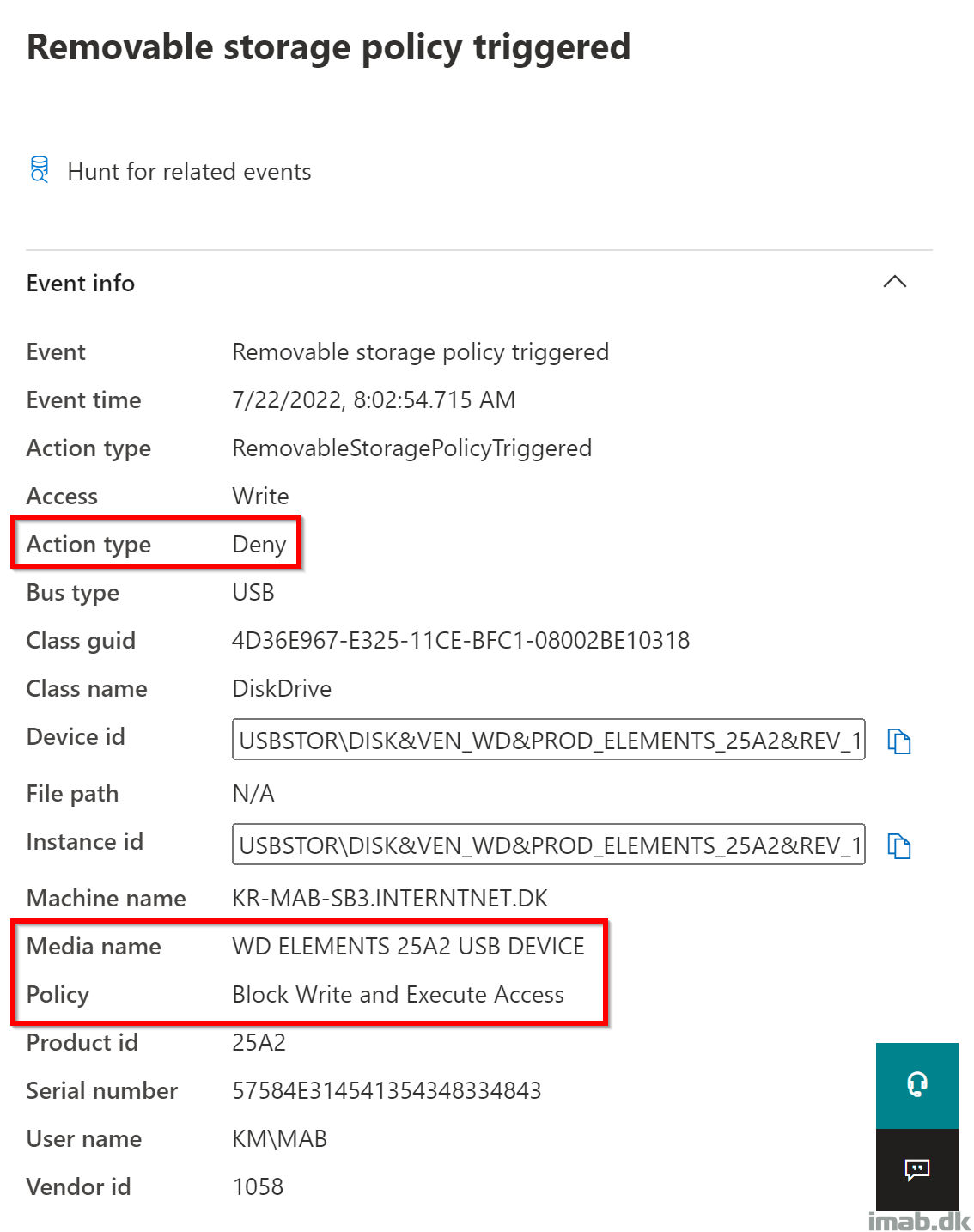Copy the Device id value
Viewport: 974px width, 1232px height.
898,741
